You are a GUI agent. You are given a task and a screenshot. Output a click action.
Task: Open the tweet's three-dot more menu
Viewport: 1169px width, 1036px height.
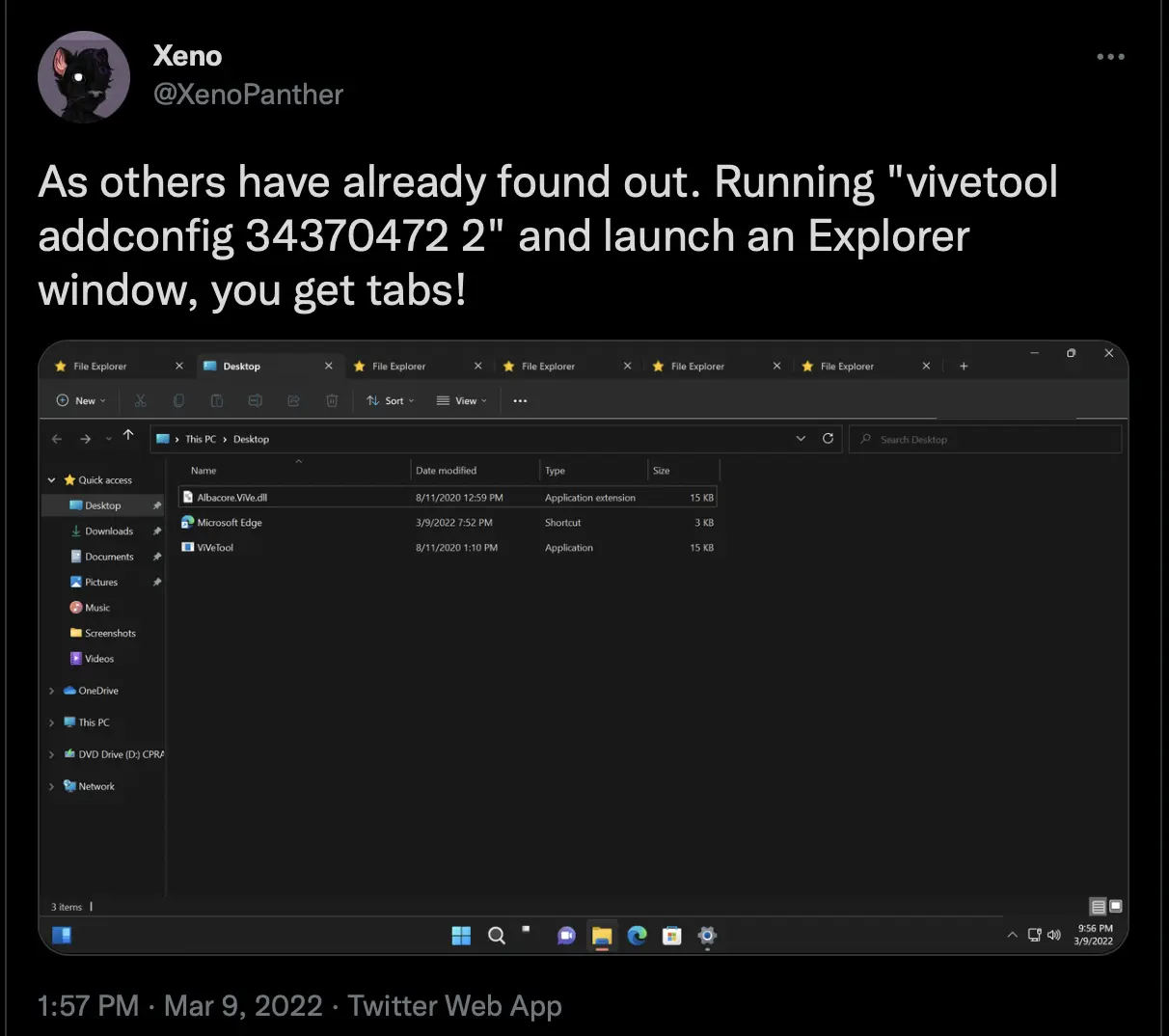pos(1110,57)
